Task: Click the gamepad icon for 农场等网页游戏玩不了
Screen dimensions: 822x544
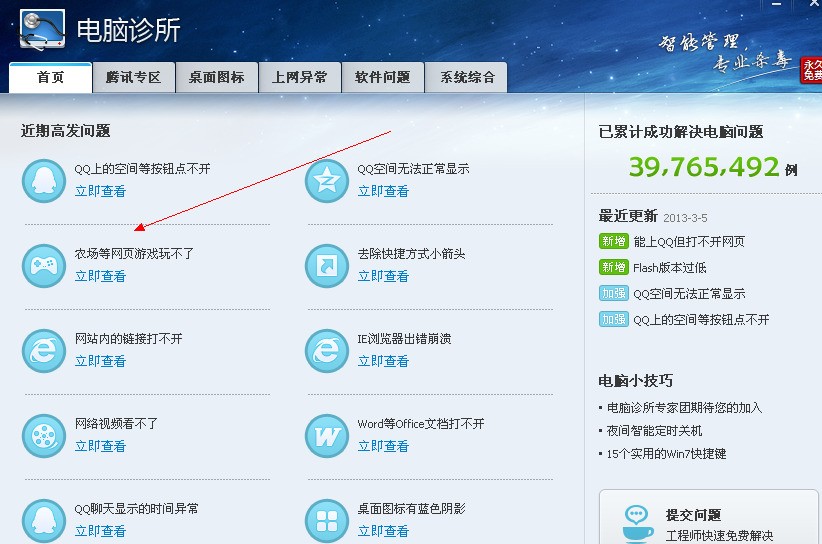Action: pos(44,266)
